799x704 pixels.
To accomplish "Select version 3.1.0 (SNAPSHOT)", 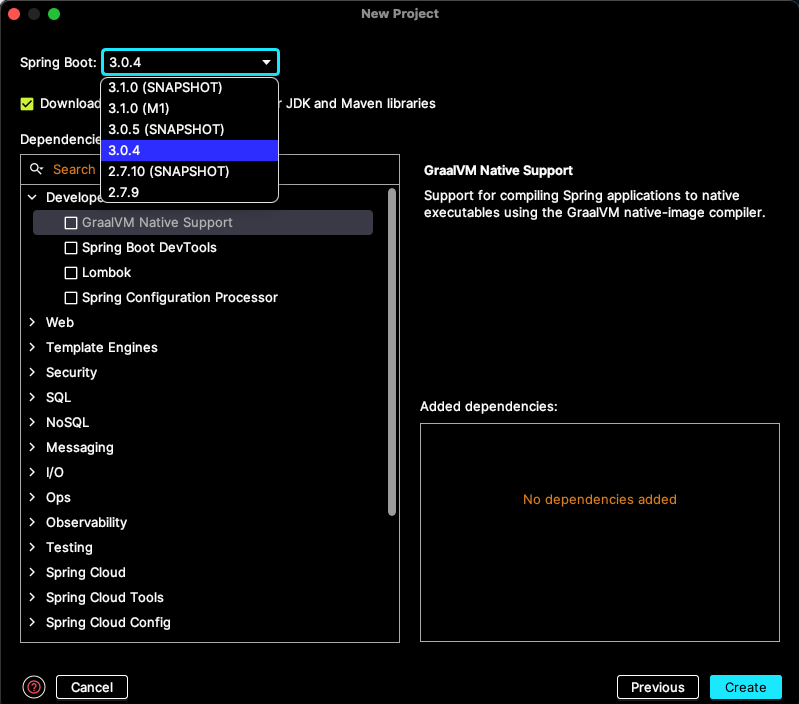I will click(x=190, y=88).
